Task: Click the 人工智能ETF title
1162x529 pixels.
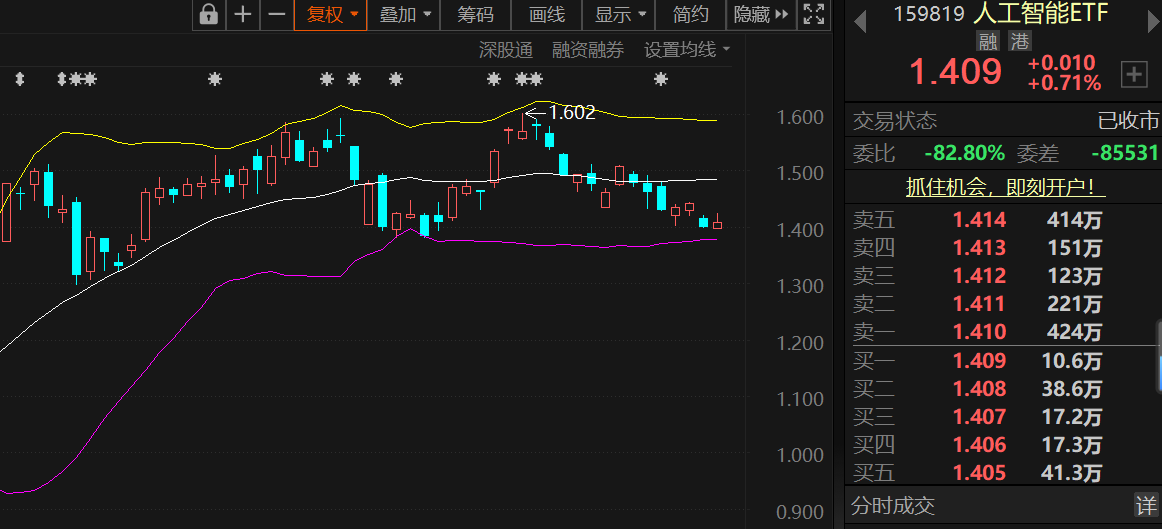Action: 1041,13
